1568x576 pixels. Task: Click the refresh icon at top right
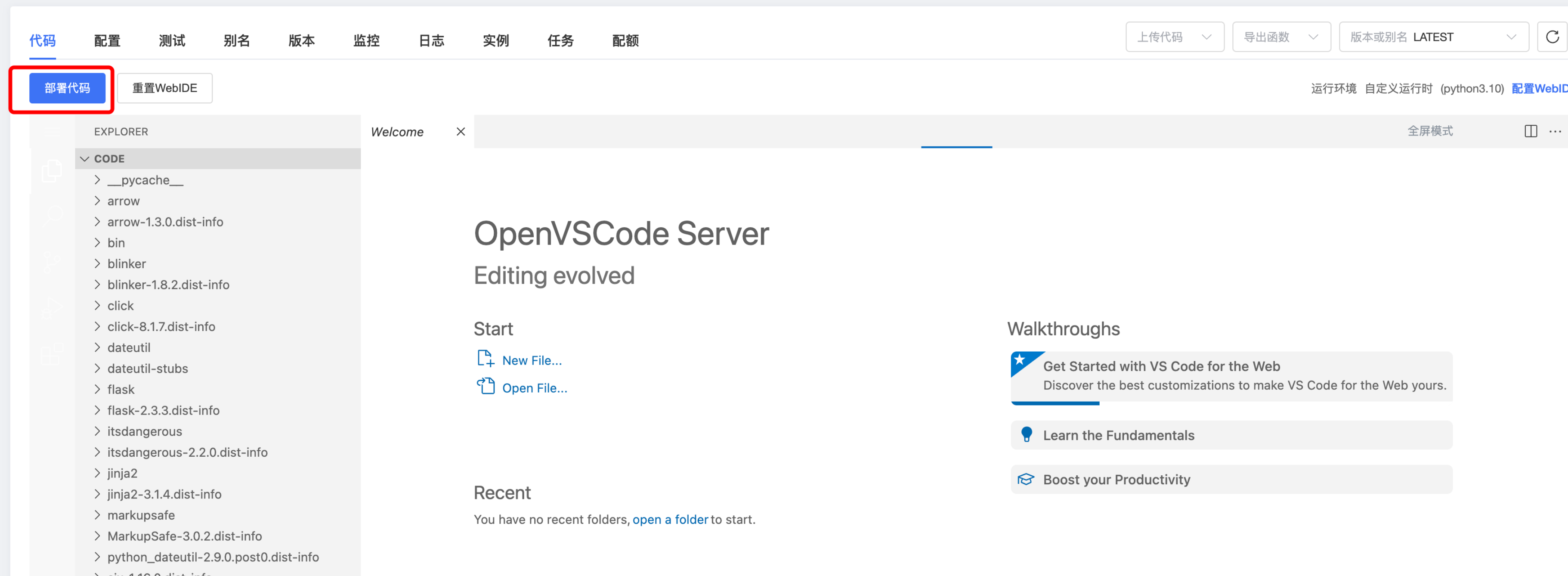point(1552,37)
